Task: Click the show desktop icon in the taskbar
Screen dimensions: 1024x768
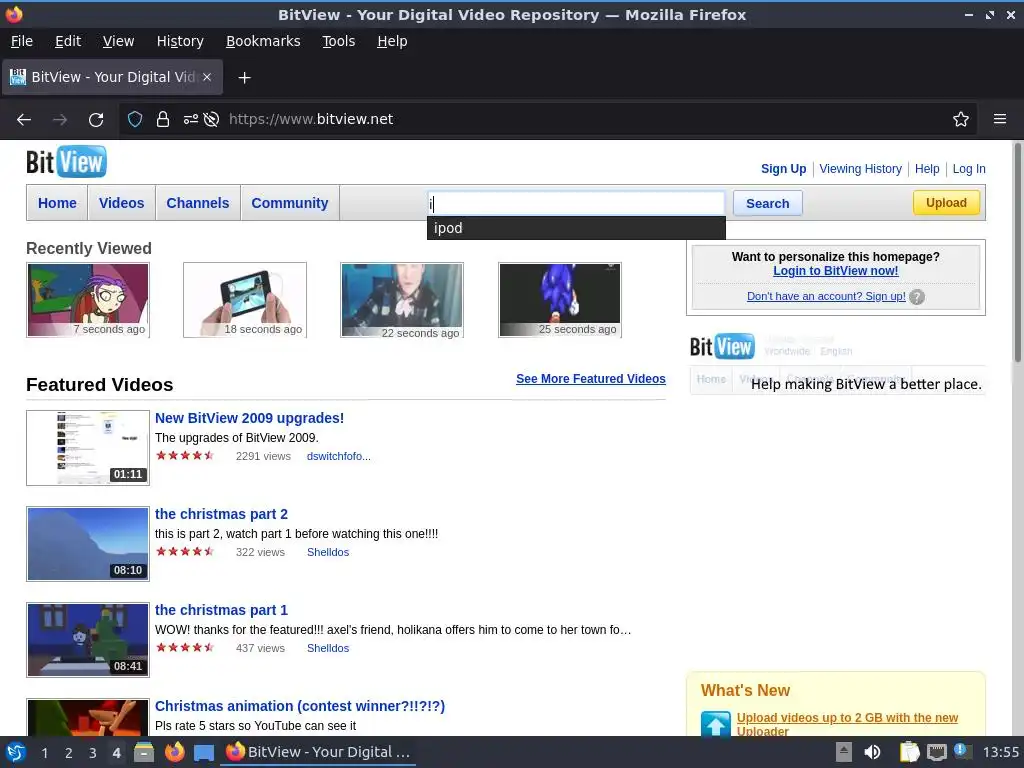Action: (x=204, y=753)
